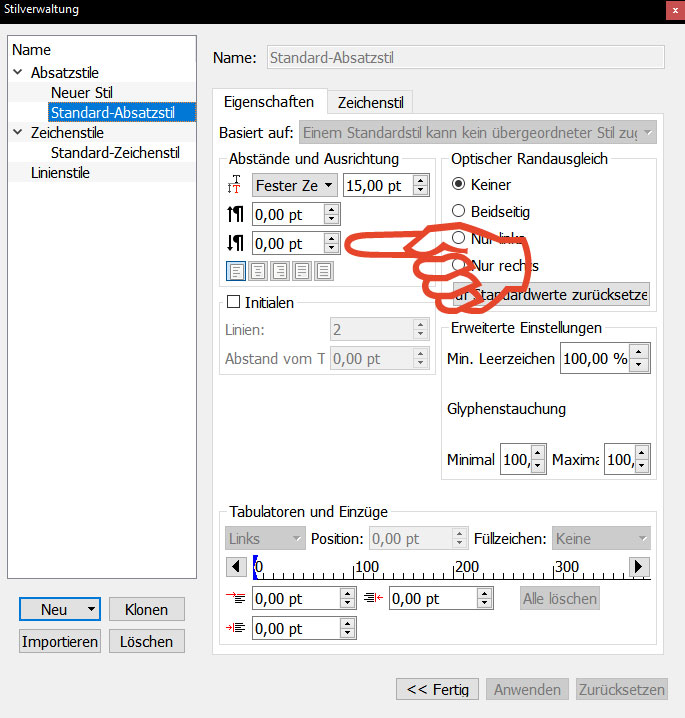This screenshot has height=718, width=685.
Task: Click the Klonen button
Action: click(146, 609)
